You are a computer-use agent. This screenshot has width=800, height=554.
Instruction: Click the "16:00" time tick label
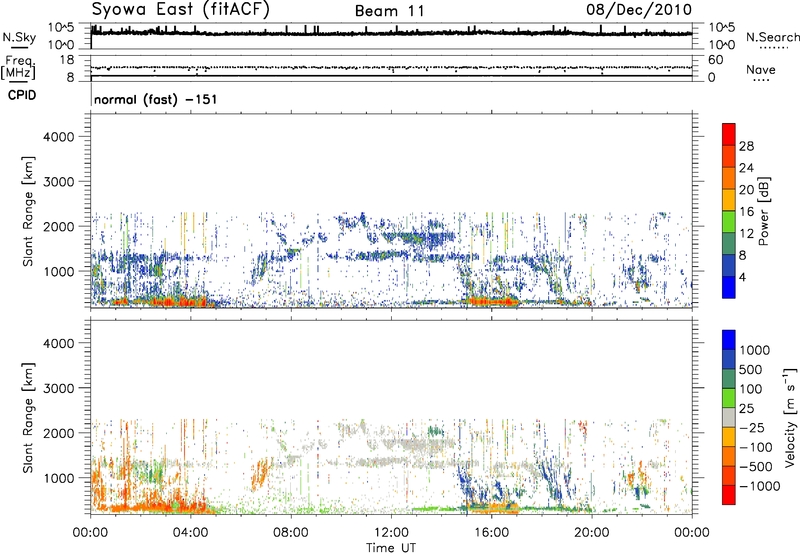[x=491, y=533]
